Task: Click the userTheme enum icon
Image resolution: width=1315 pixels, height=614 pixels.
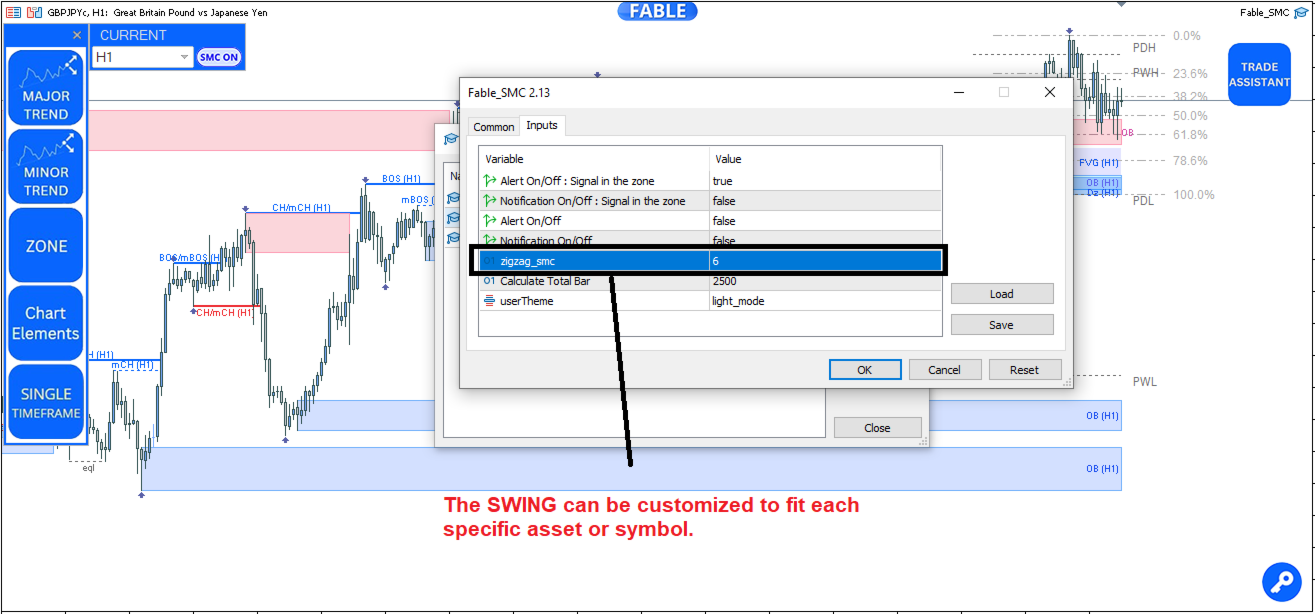Action: 489,301
